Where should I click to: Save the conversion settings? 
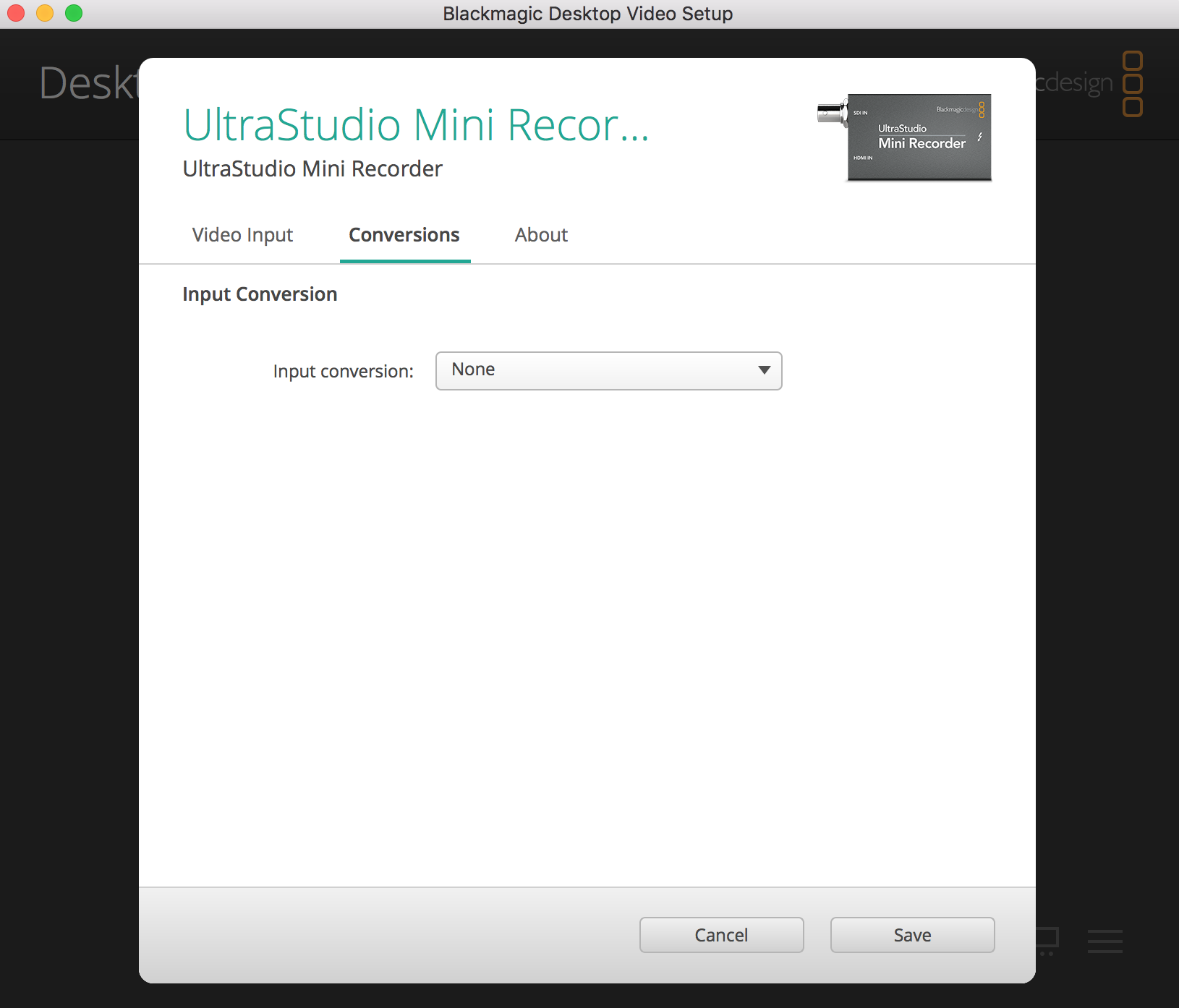[x=912, y=935]
